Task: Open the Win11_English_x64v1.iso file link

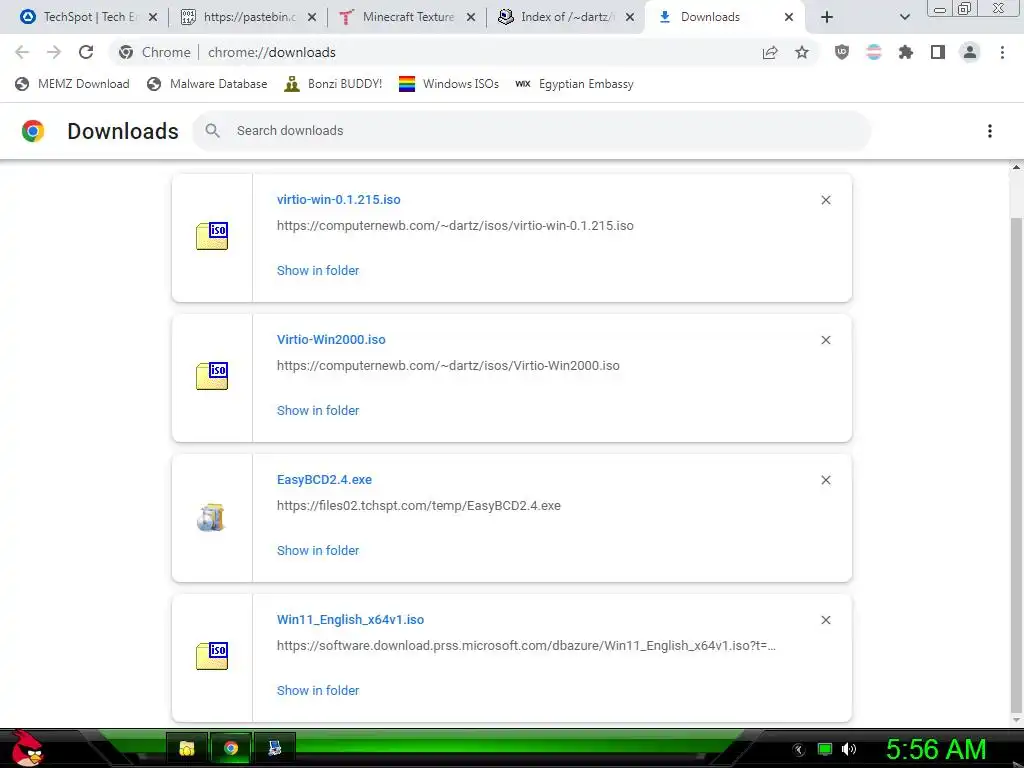Action: tap(351, 619)
